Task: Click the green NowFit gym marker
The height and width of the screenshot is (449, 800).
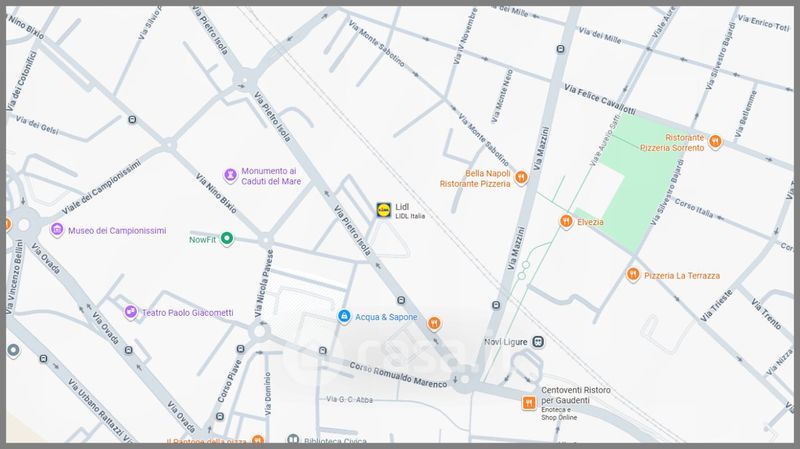Action: (227, 239)
